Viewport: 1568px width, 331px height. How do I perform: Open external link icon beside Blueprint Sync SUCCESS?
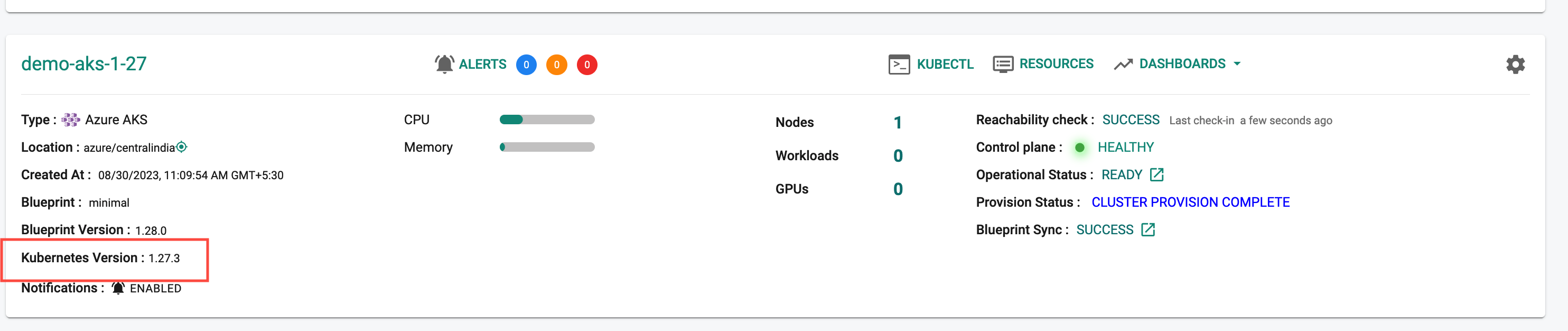[x=1148, y=230]
